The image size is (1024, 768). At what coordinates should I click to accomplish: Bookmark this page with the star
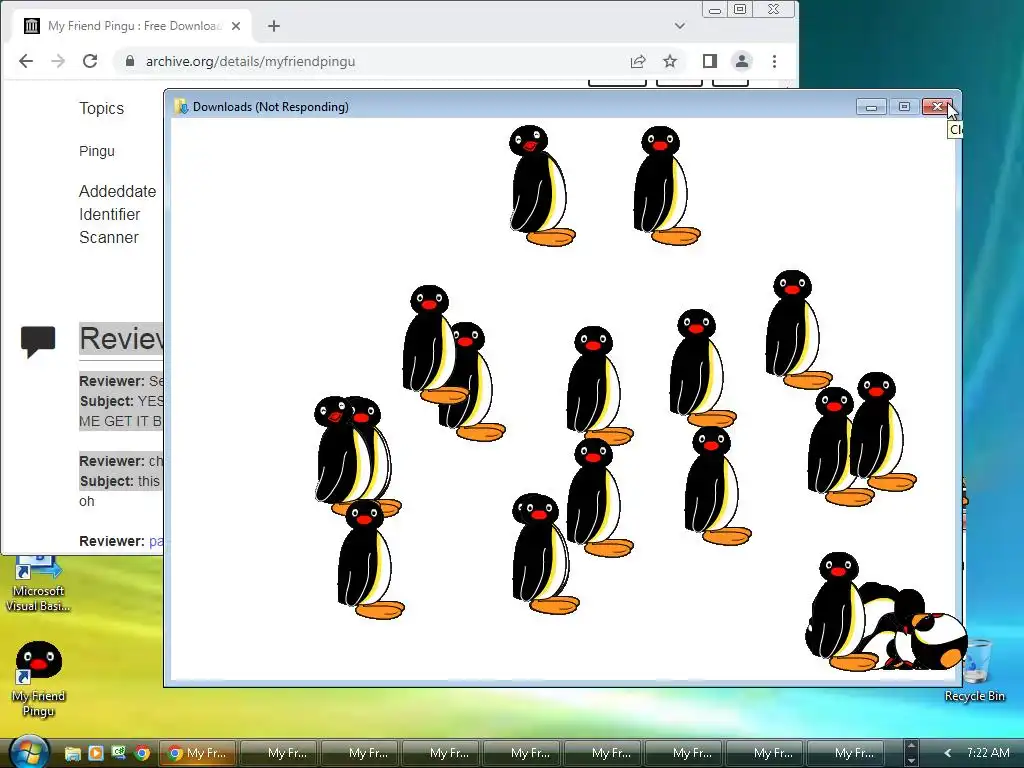(x=670, y=61)
